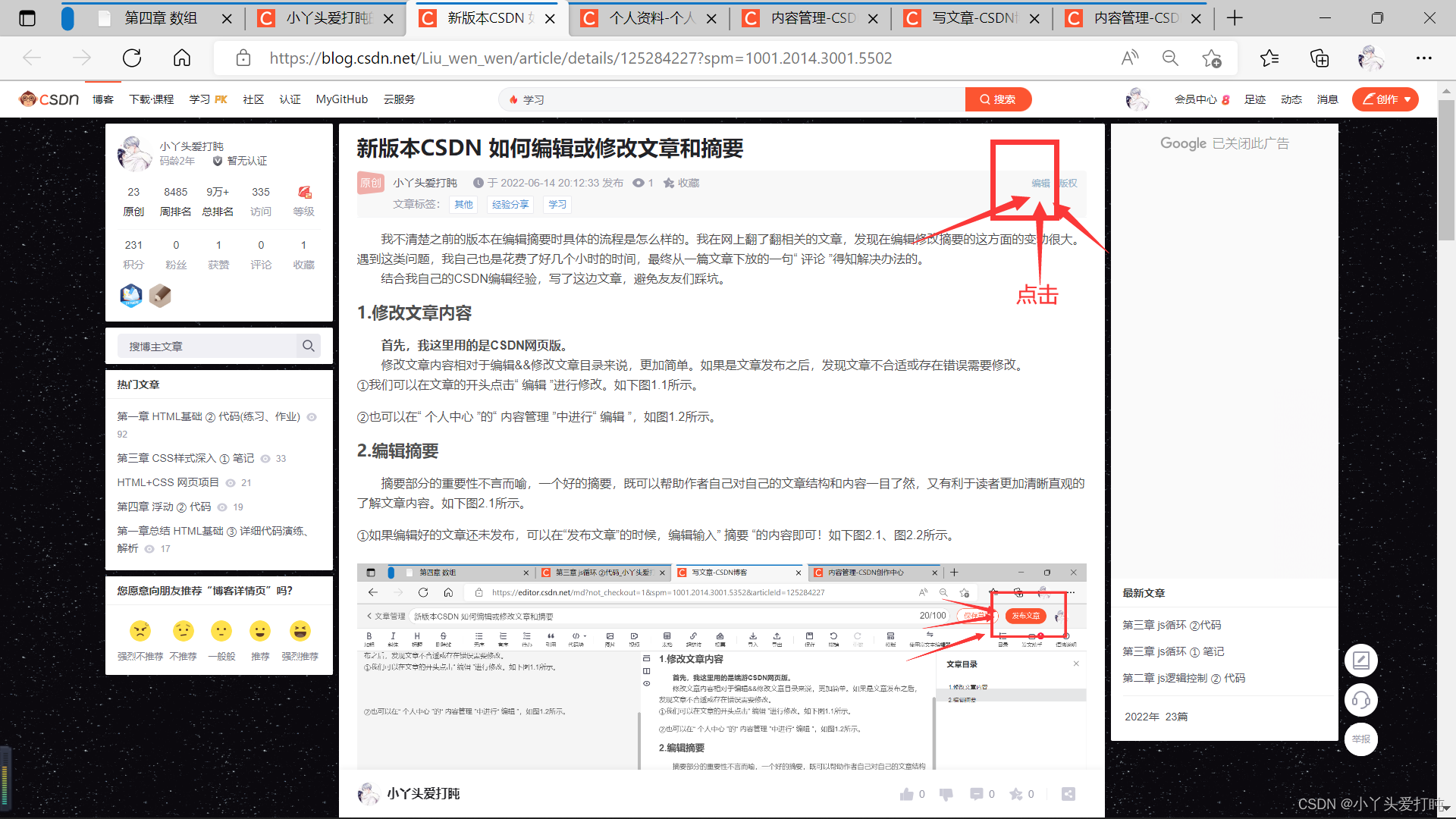Open the browser settings ellipsis menu

click(x=1423, y=58)
